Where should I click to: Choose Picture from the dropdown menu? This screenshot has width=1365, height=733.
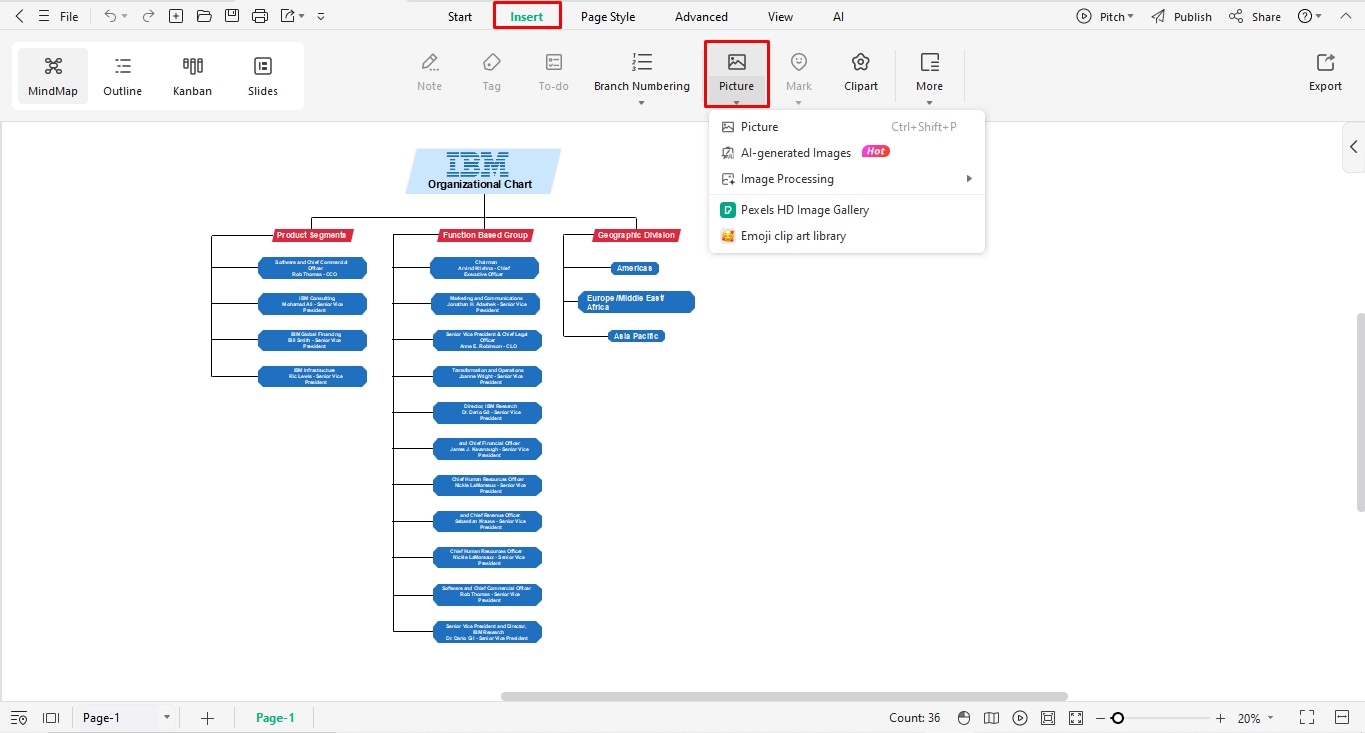[x=847, y=127]
